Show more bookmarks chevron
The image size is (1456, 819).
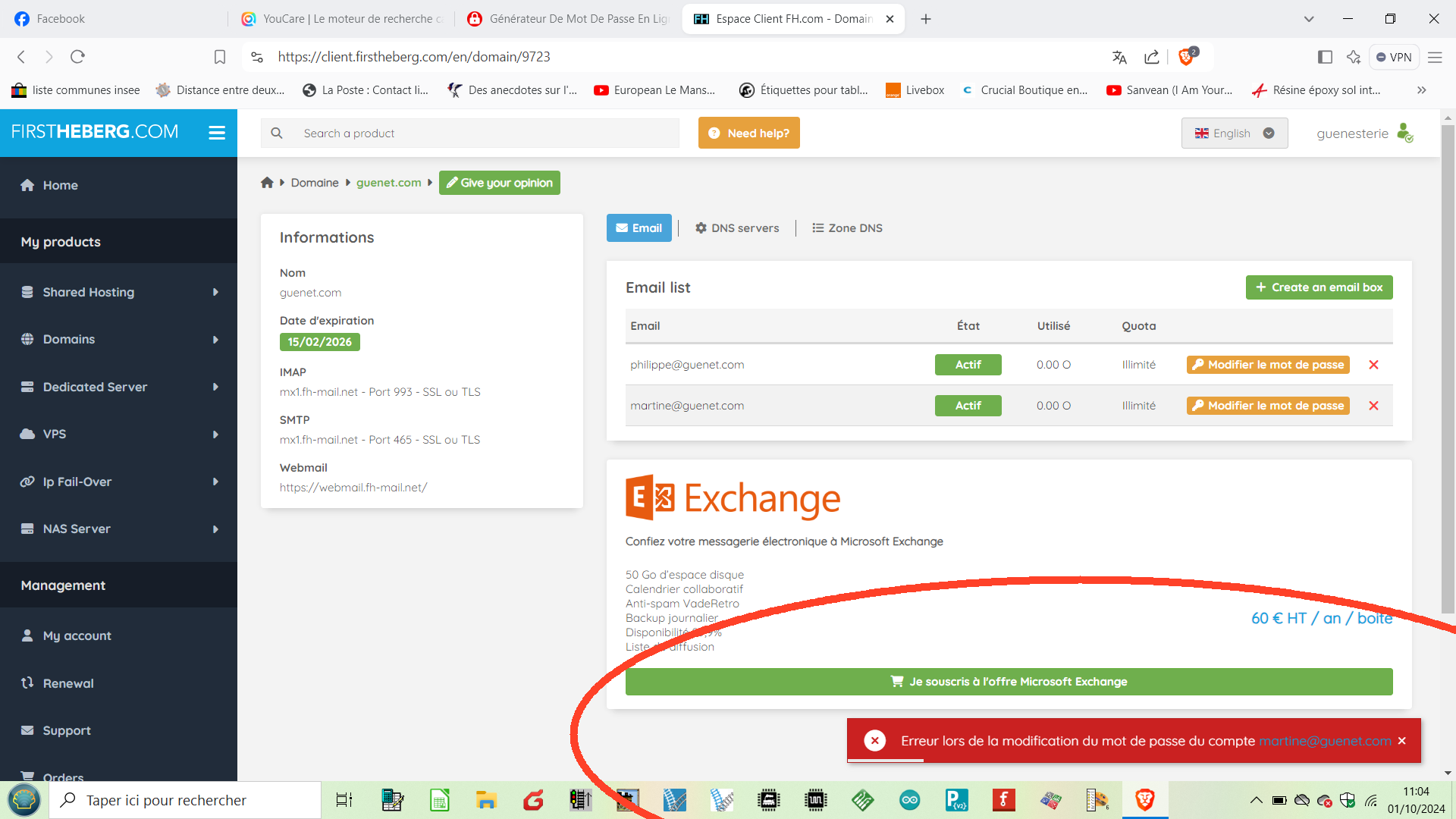click(1422, 90)
